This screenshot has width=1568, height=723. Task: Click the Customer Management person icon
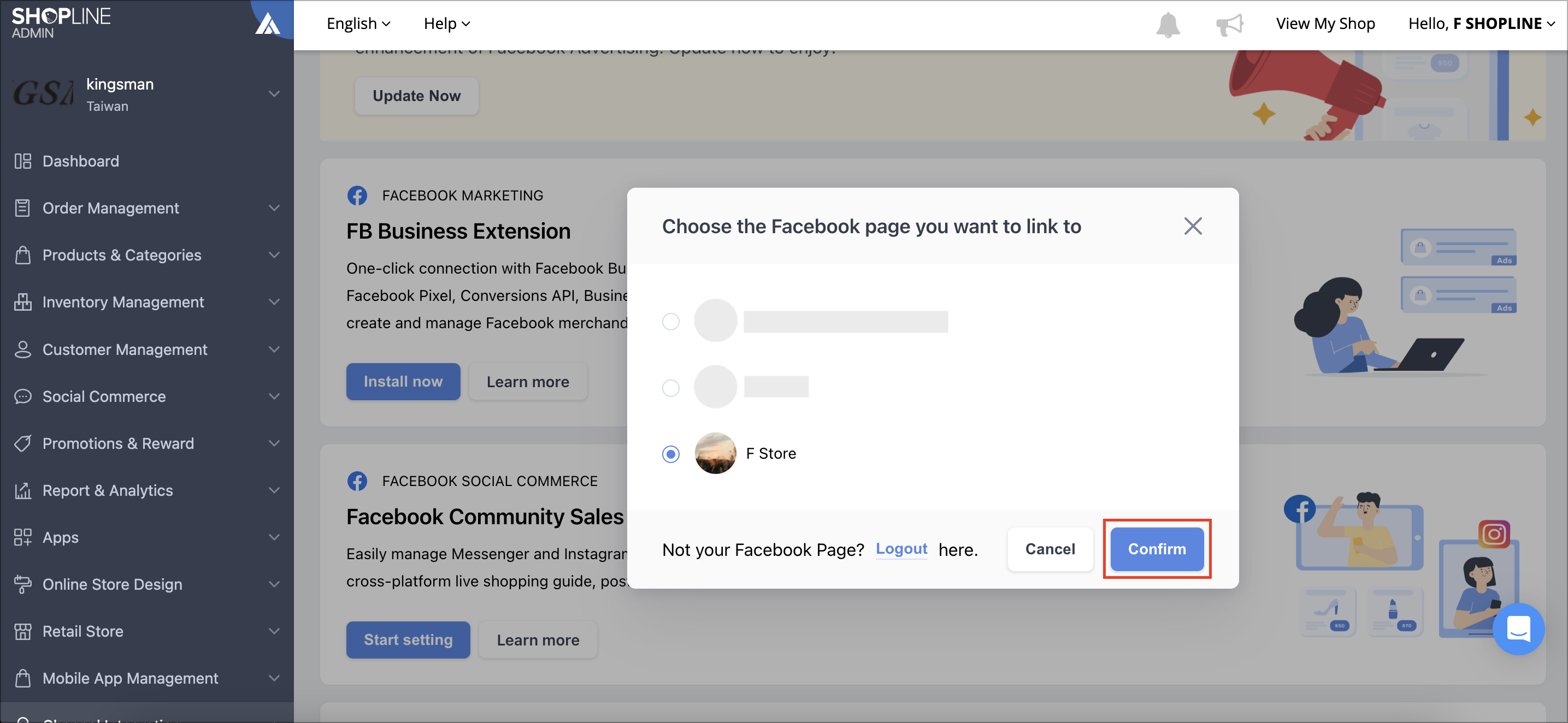22,349
